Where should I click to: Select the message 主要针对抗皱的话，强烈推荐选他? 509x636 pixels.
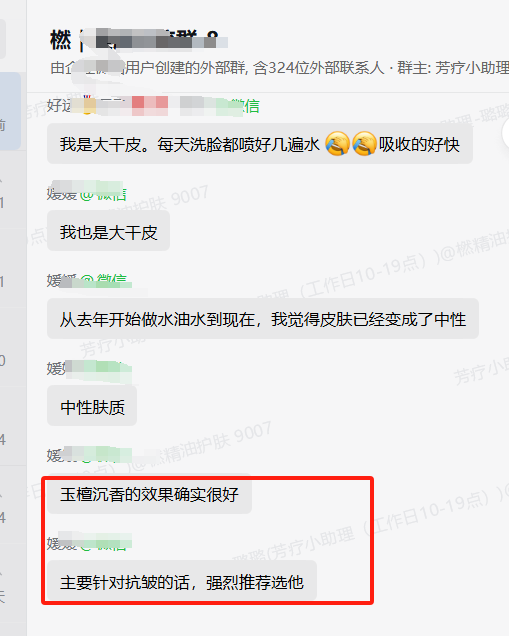coord(182,581)
